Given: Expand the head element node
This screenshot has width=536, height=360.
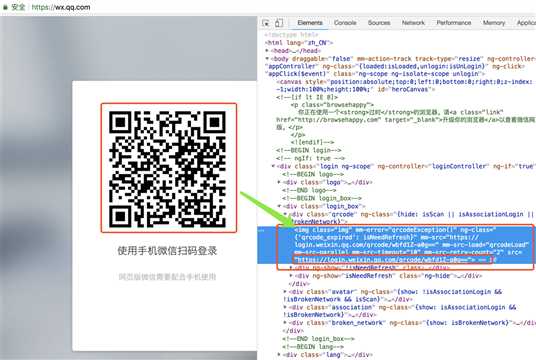Looking at the screenshot, I should pos(267,51).
